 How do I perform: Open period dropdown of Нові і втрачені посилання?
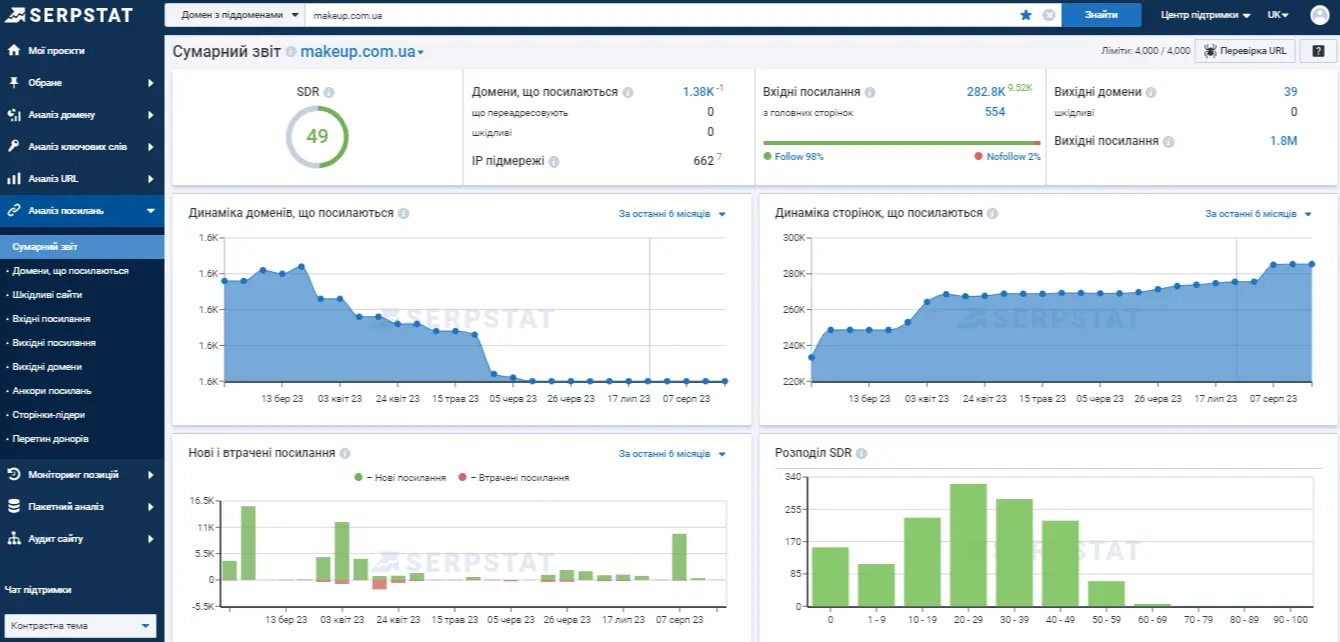coord(672,454)
